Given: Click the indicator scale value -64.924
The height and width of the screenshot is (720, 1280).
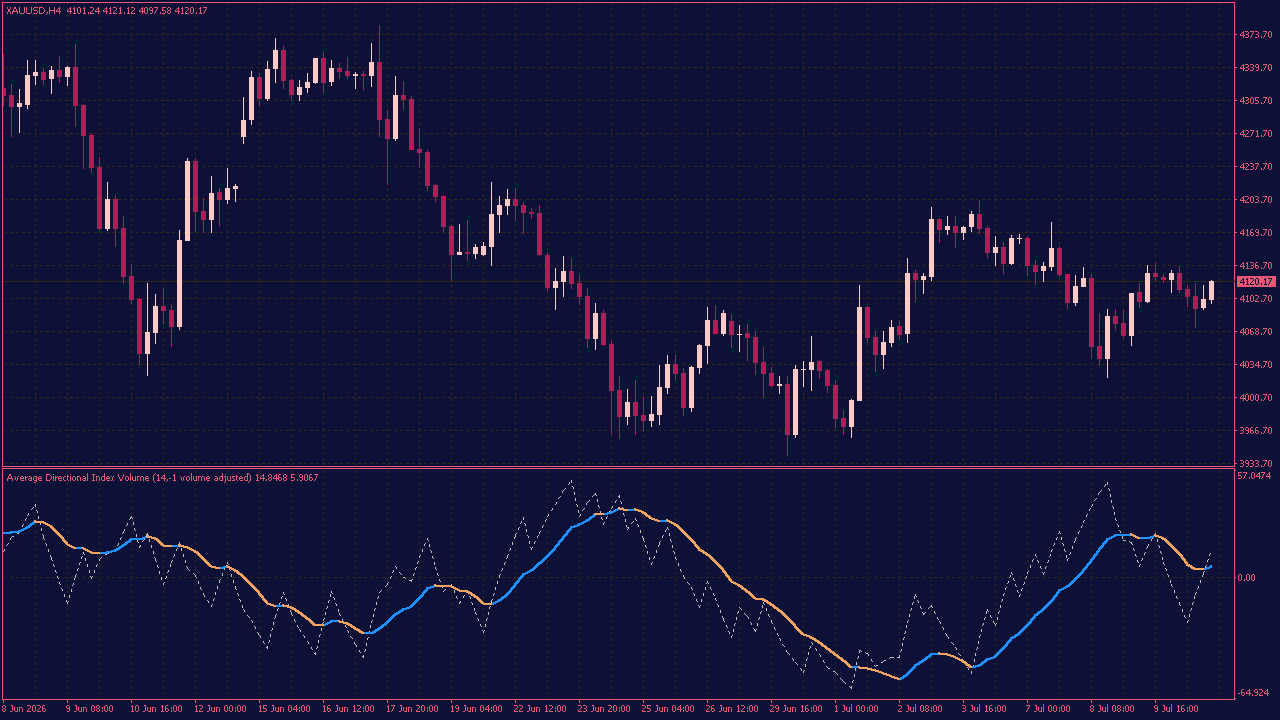Looking at the screenshot, I should point(1254,692).
